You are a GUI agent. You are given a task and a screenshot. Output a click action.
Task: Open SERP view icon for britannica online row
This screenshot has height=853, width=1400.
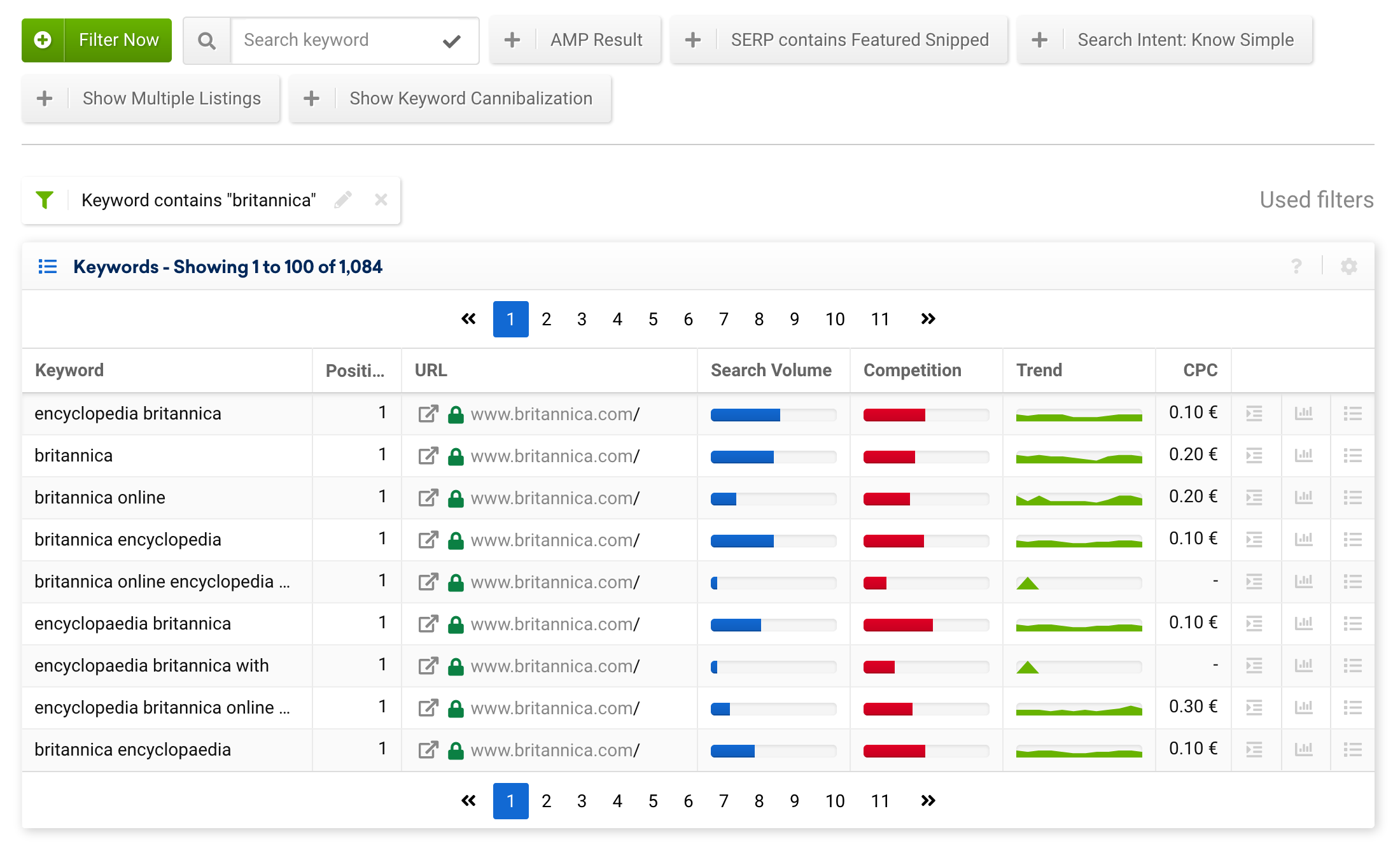point(1254,498)
